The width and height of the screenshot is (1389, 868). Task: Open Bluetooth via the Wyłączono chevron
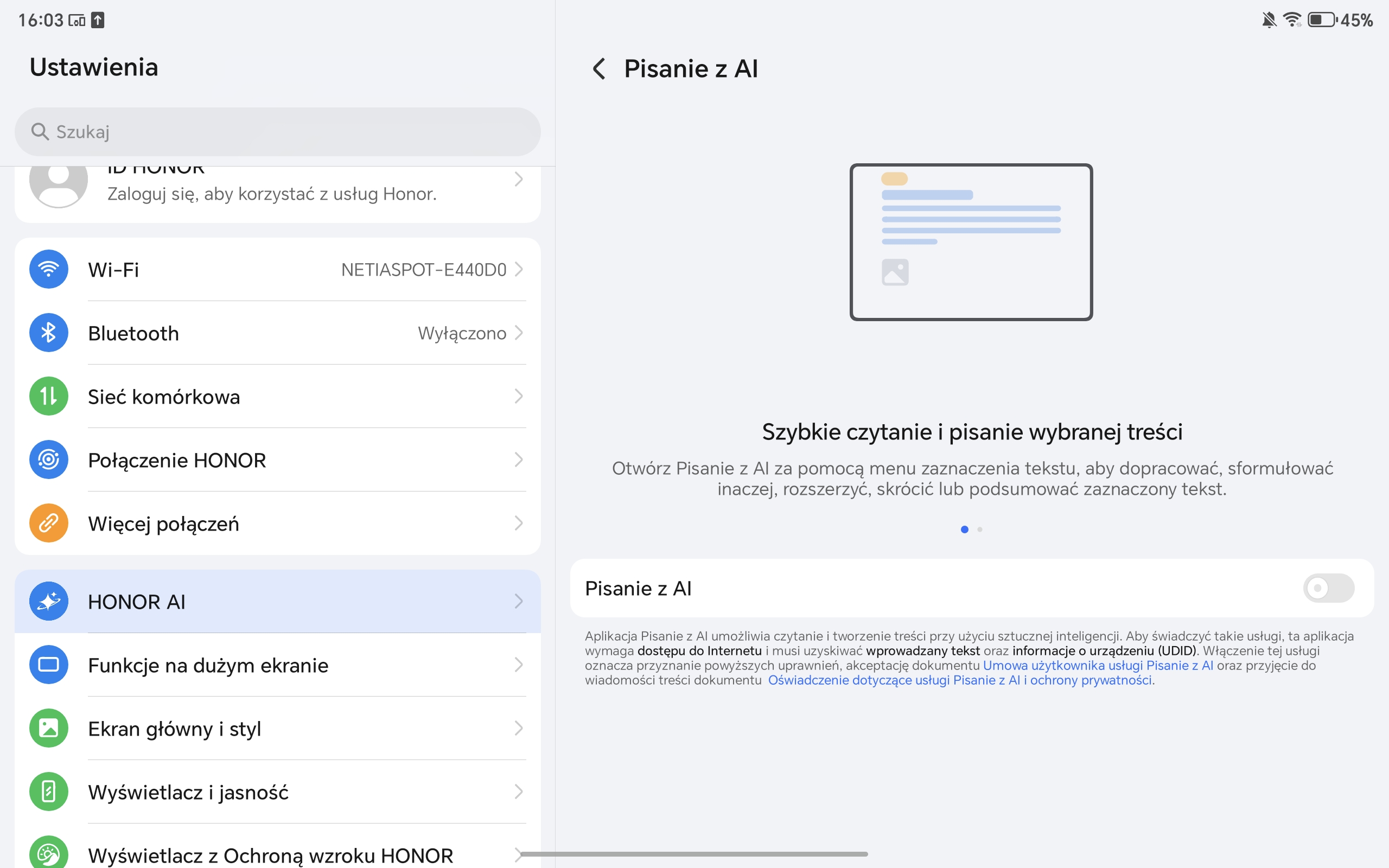(518, 333)
